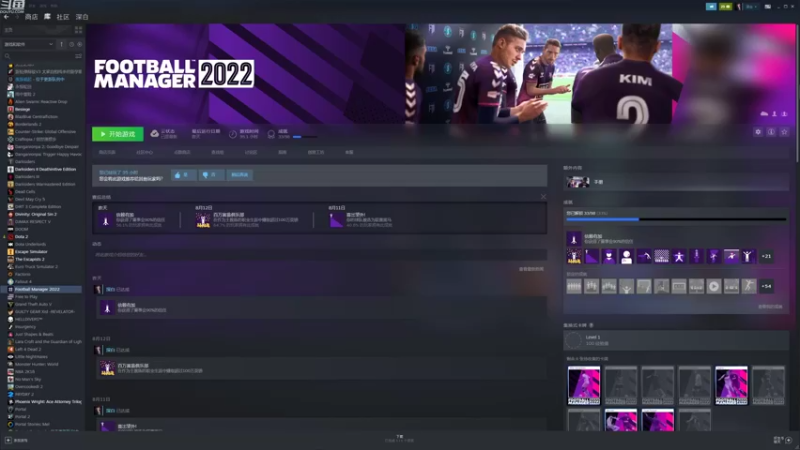Click the status update input field
This screenshot has width=800, height=450.
(319, 254)
